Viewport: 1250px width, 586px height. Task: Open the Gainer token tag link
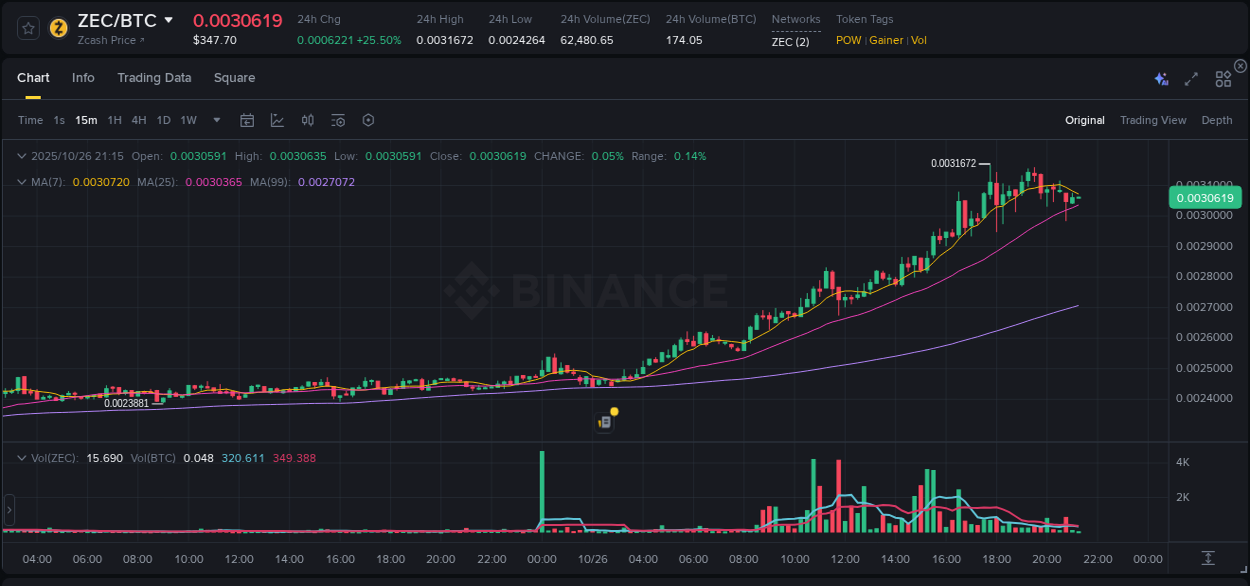[886, 40]
